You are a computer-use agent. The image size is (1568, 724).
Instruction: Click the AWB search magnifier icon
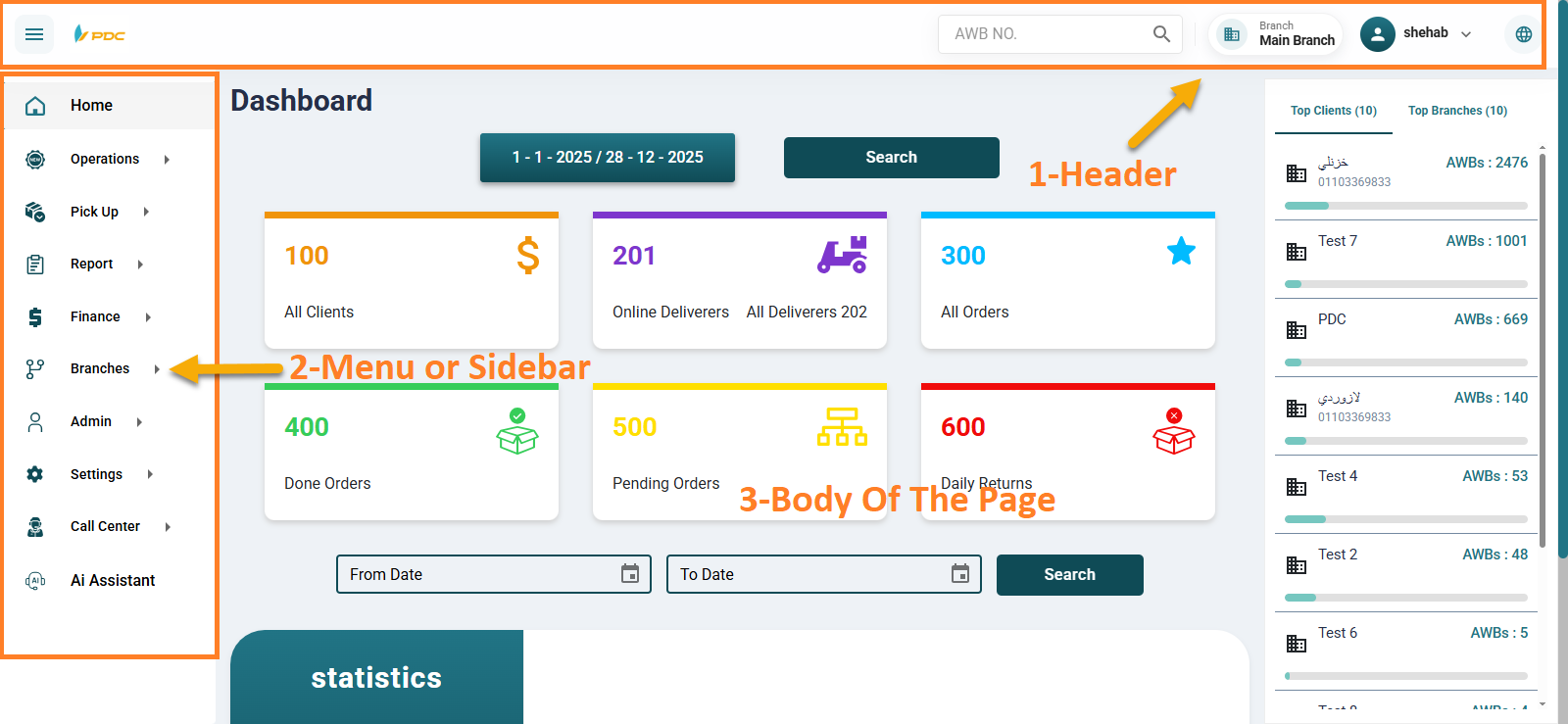(x=1161, y=34)
